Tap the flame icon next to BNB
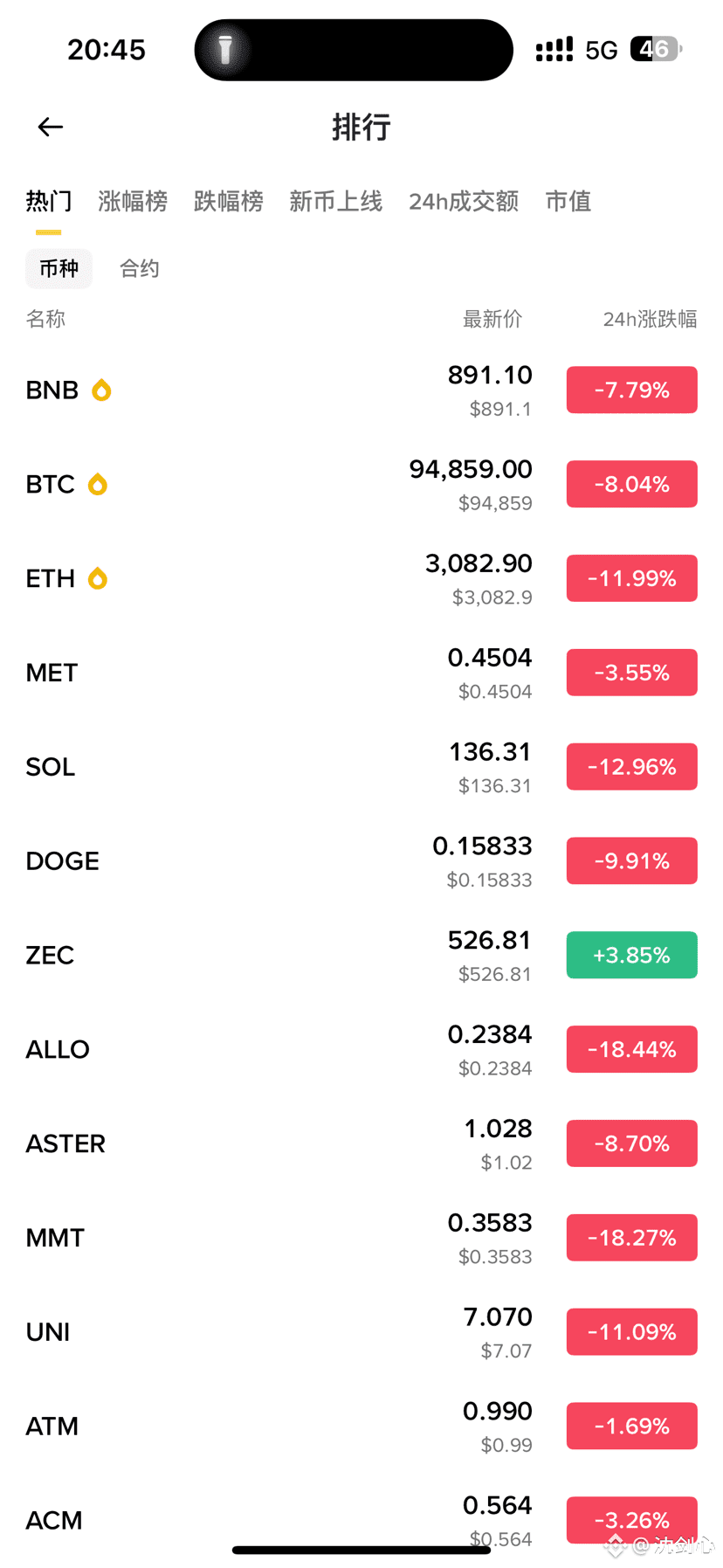This screenshot has width=723, height=1568. pyautogui.click(x=101, y=390)
